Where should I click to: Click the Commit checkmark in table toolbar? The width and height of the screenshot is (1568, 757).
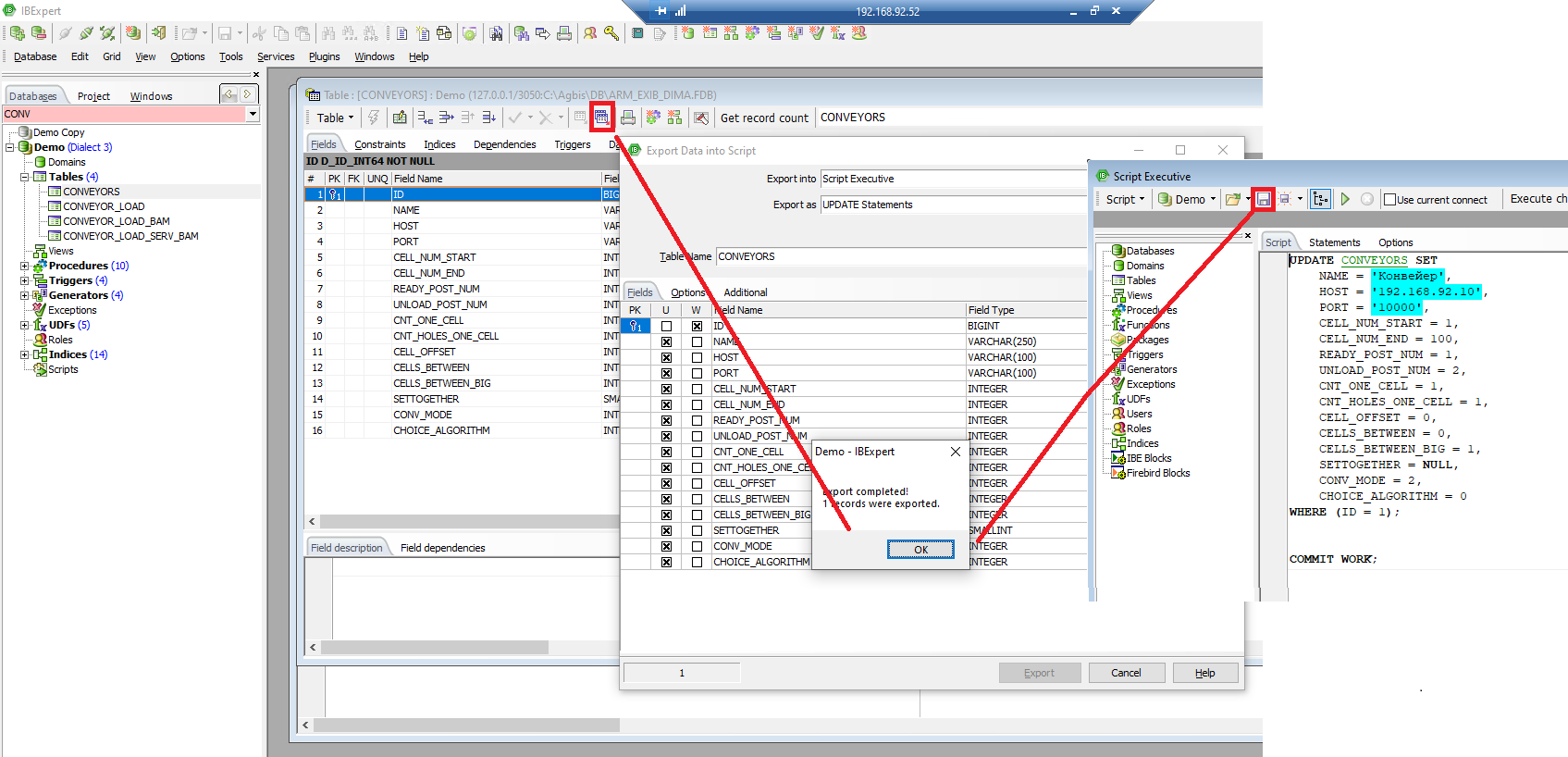515,118
